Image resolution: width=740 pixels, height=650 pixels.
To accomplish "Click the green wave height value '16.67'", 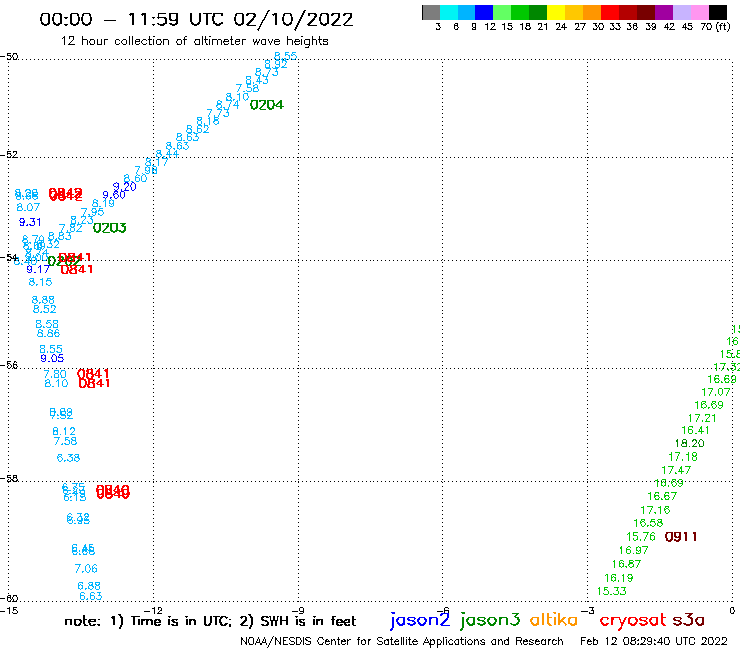I will (662, 496).
